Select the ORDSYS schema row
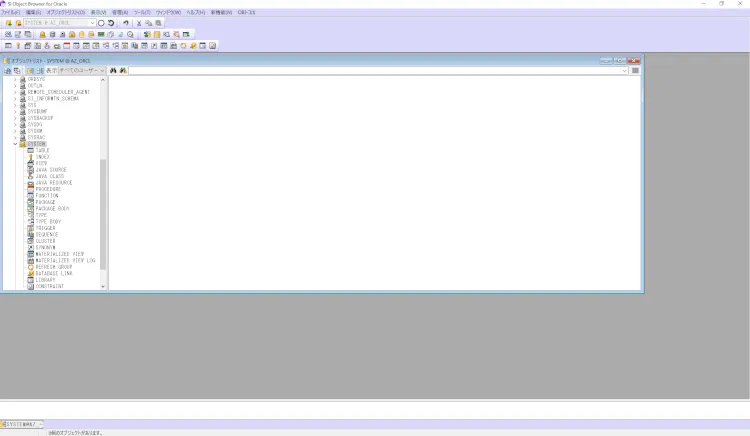The height and width of the screenshot is (436, 750). pyautogui.click(x=36, y=79)
